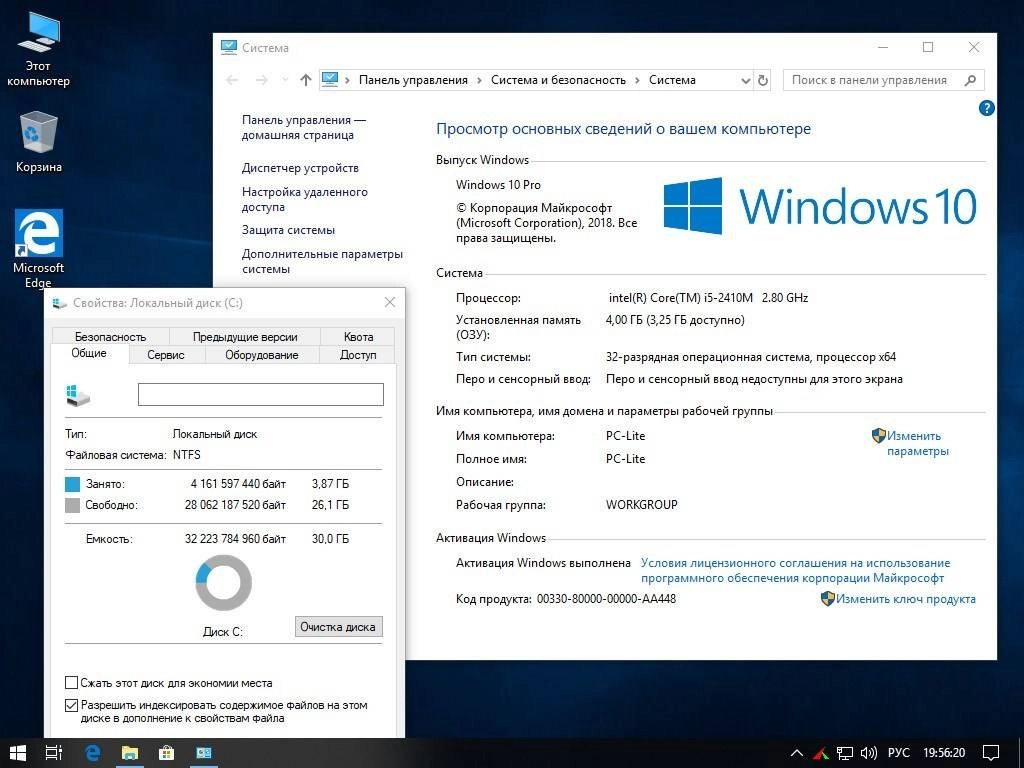Open 'Диспетчер устройств' link

pos(300,168)
